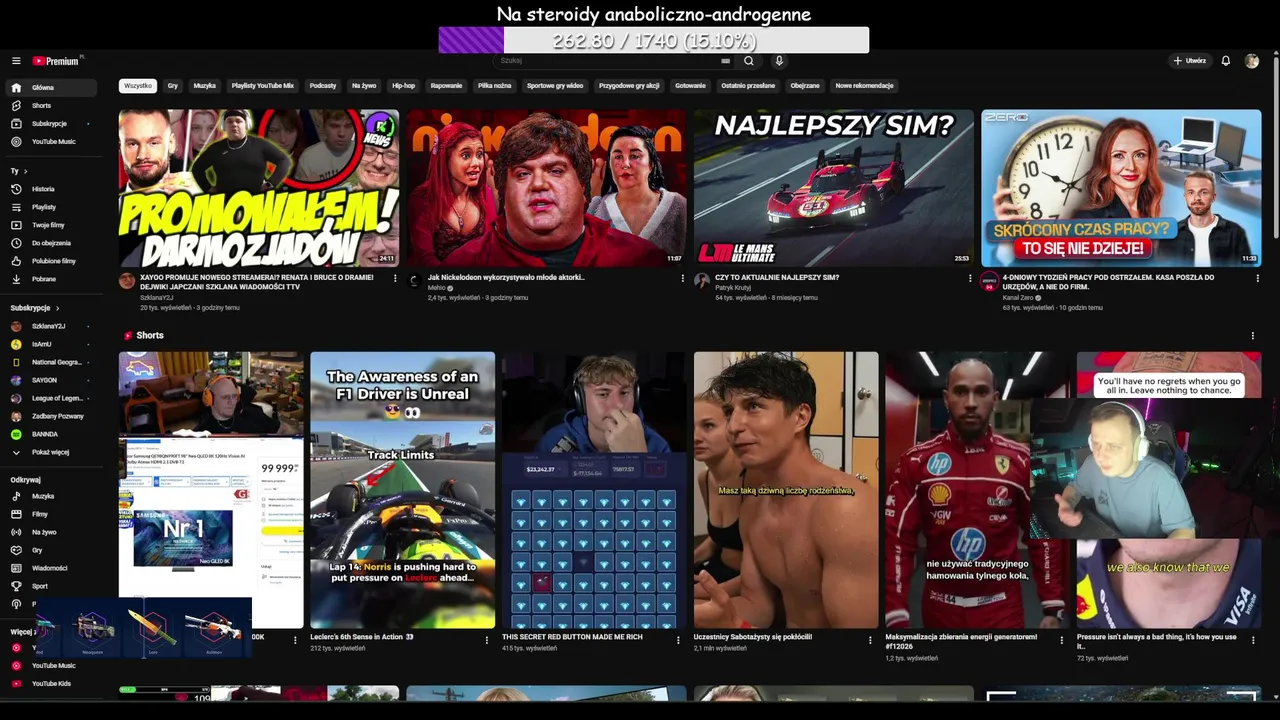Open National Geographic channel subscription
Viewport: 1280px width, 720px height.
click(x=53, y=362)
